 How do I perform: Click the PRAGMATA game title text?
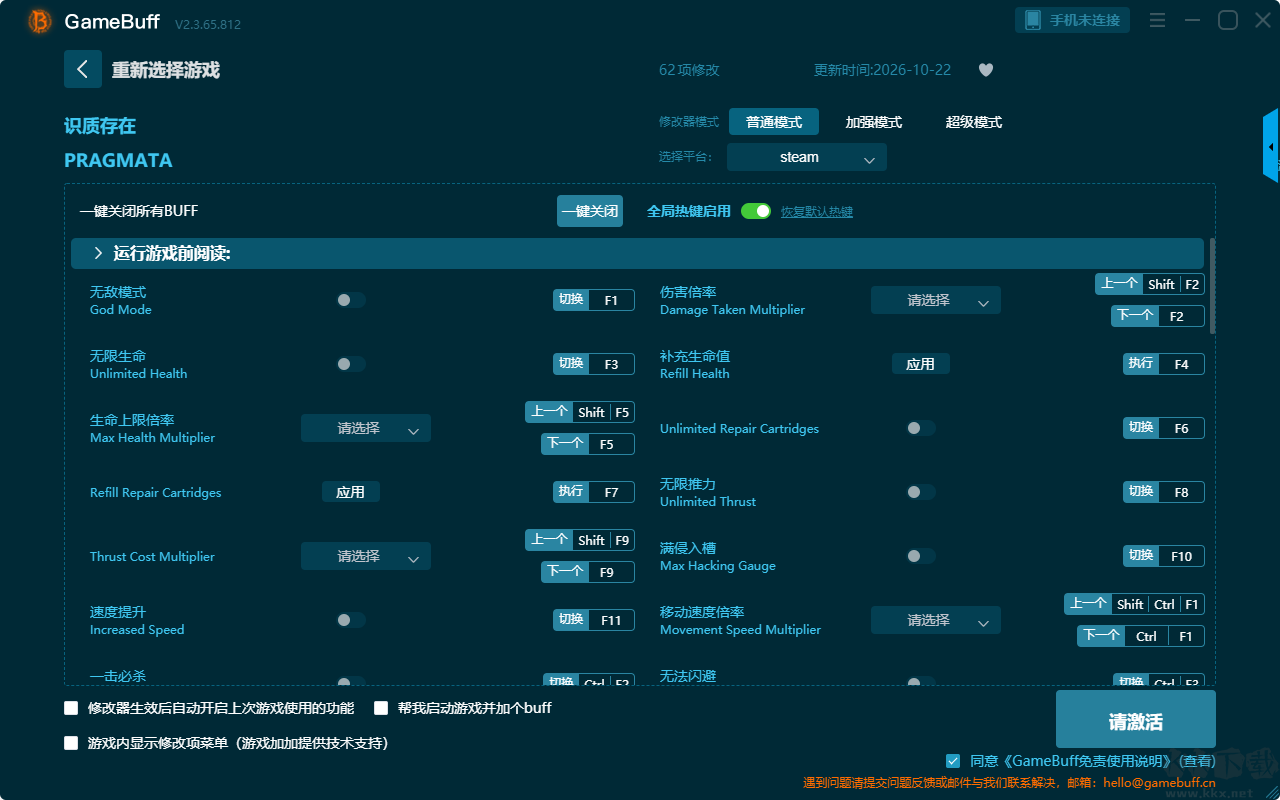[x=118, y=160]
